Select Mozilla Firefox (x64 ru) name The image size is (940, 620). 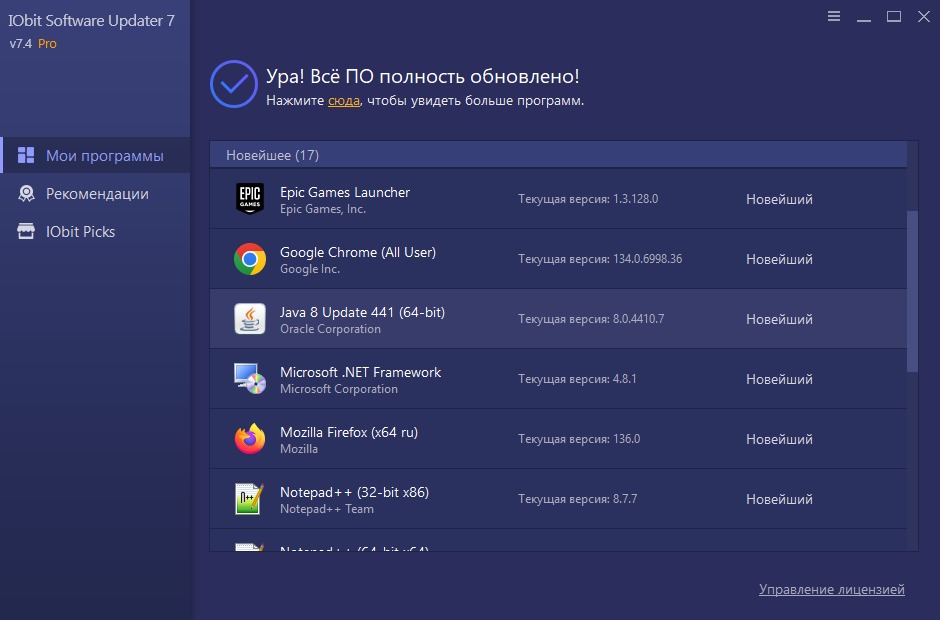349,432
